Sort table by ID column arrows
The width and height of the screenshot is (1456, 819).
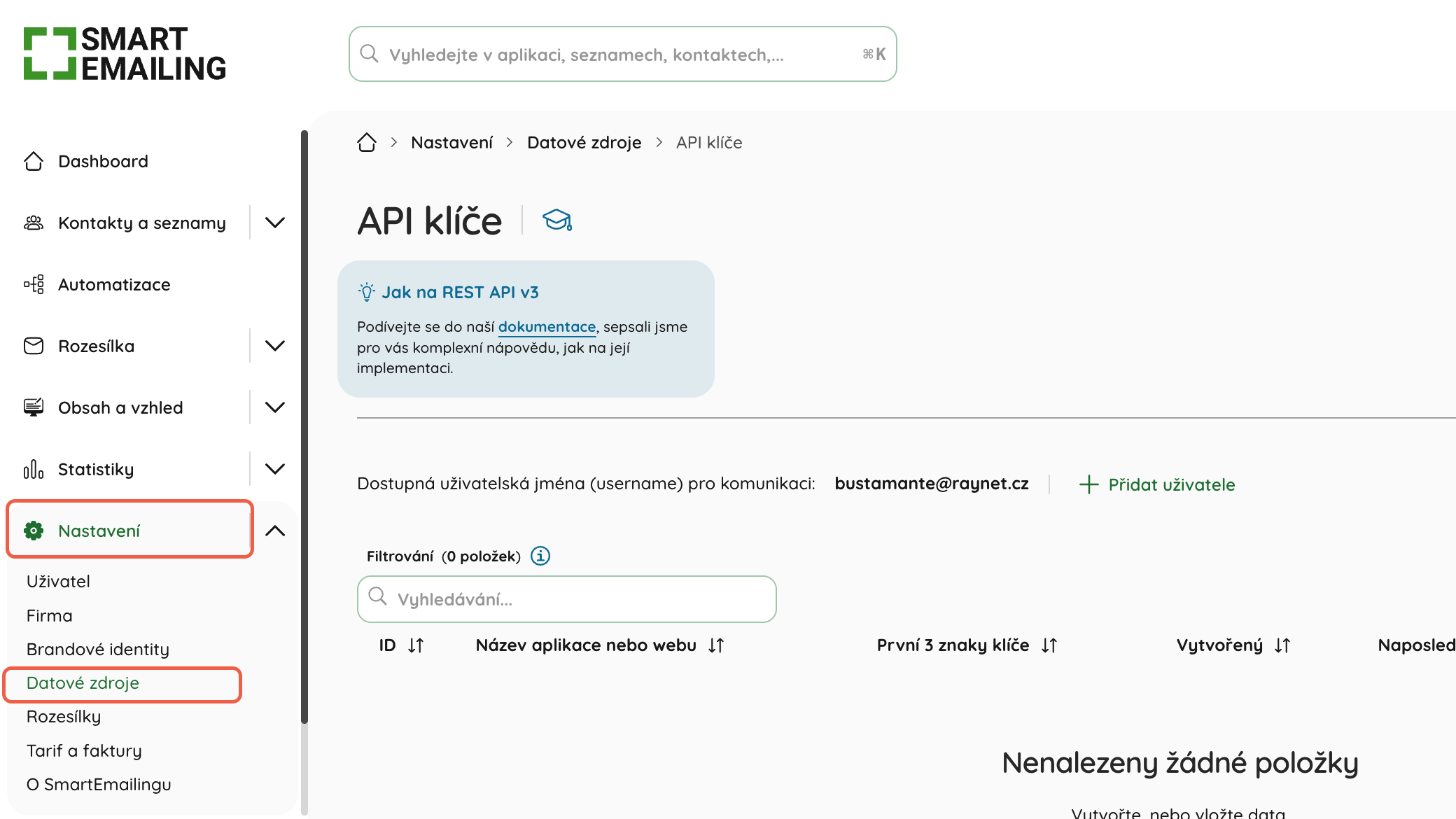pyautogui.click(x=416, y=645)
